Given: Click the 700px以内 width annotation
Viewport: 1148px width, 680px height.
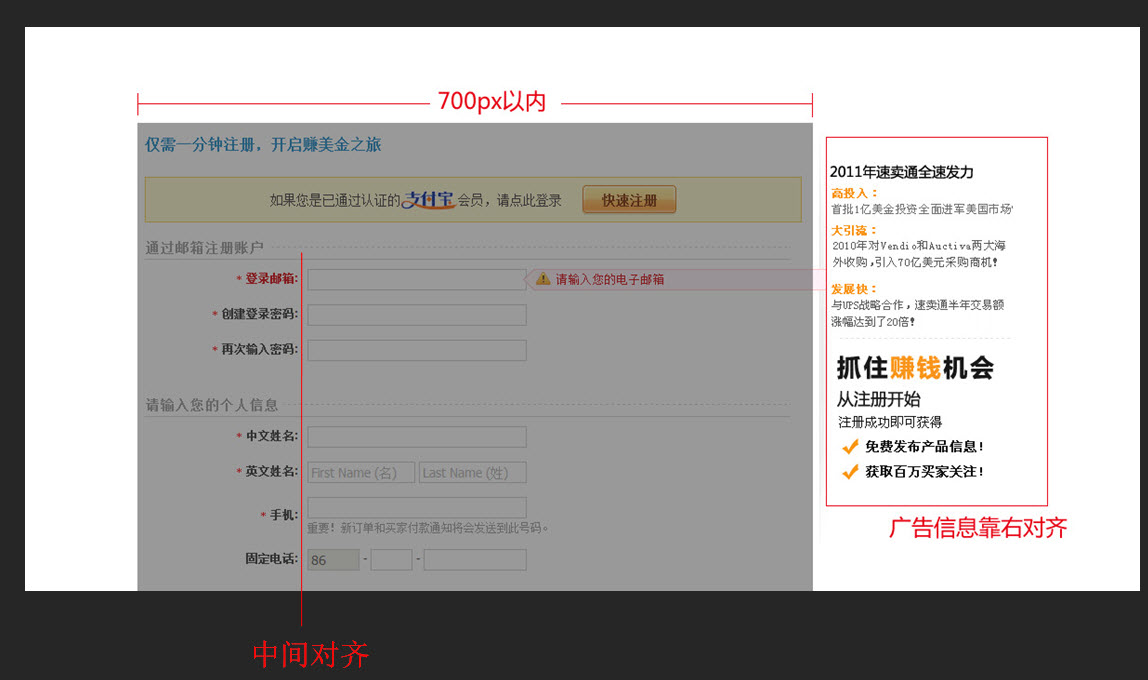Looking at the screenshot, I should tap(491, 102).
